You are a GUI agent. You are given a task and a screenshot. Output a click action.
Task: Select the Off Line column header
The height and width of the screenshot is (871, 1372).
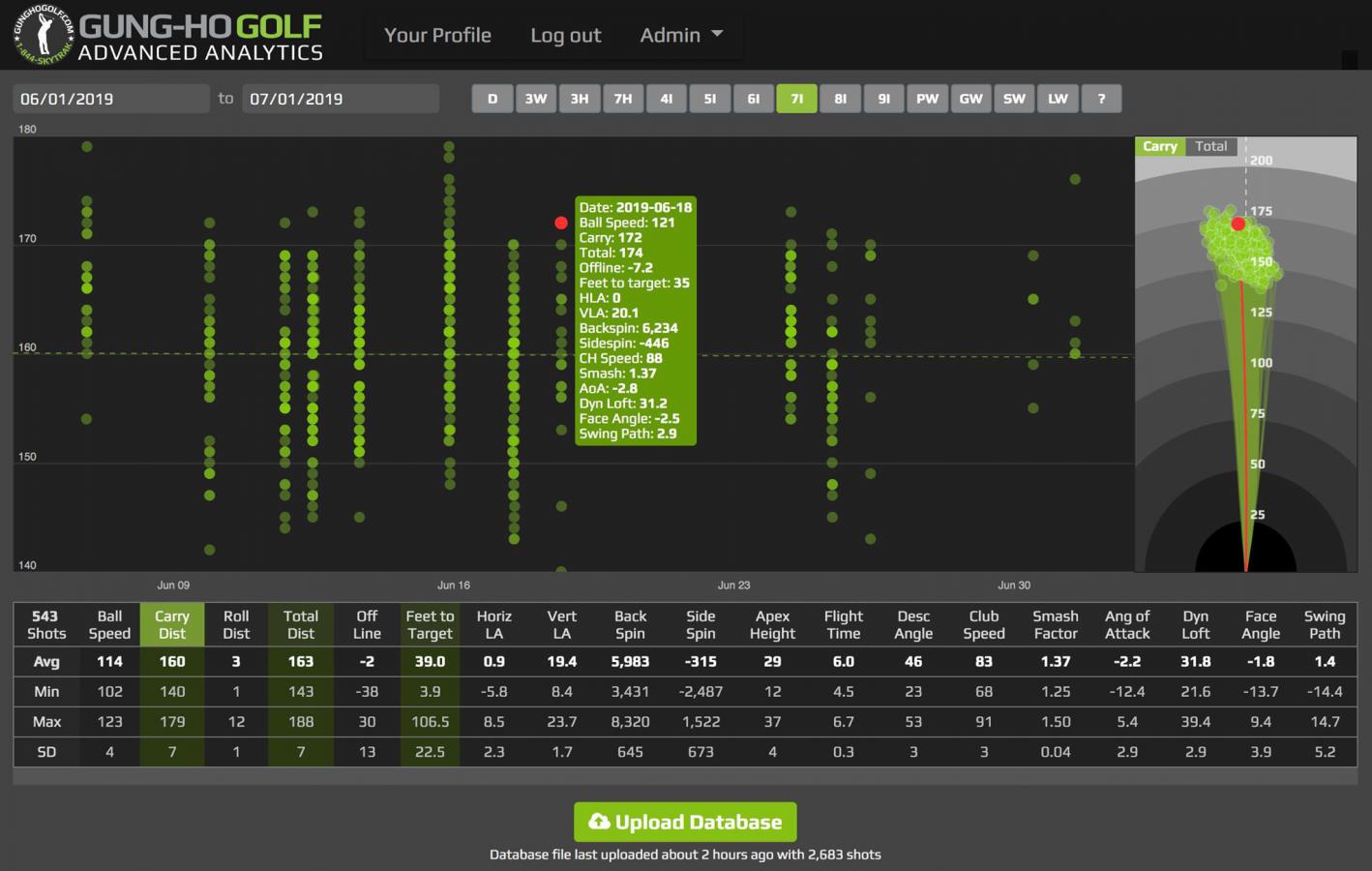(367, 624)
